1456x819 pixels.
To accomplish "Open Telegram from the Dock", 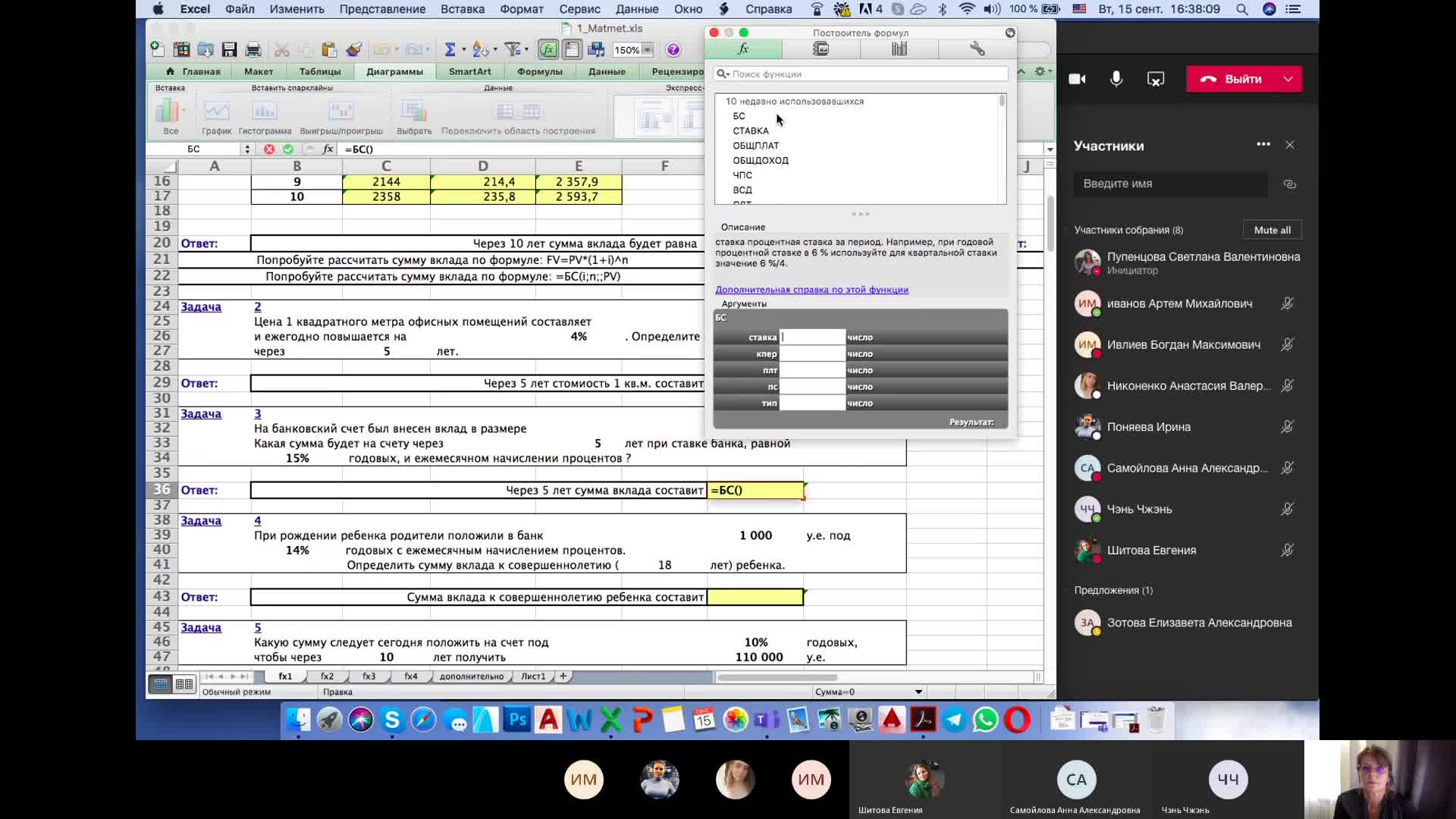I will [x=955, y=719].
